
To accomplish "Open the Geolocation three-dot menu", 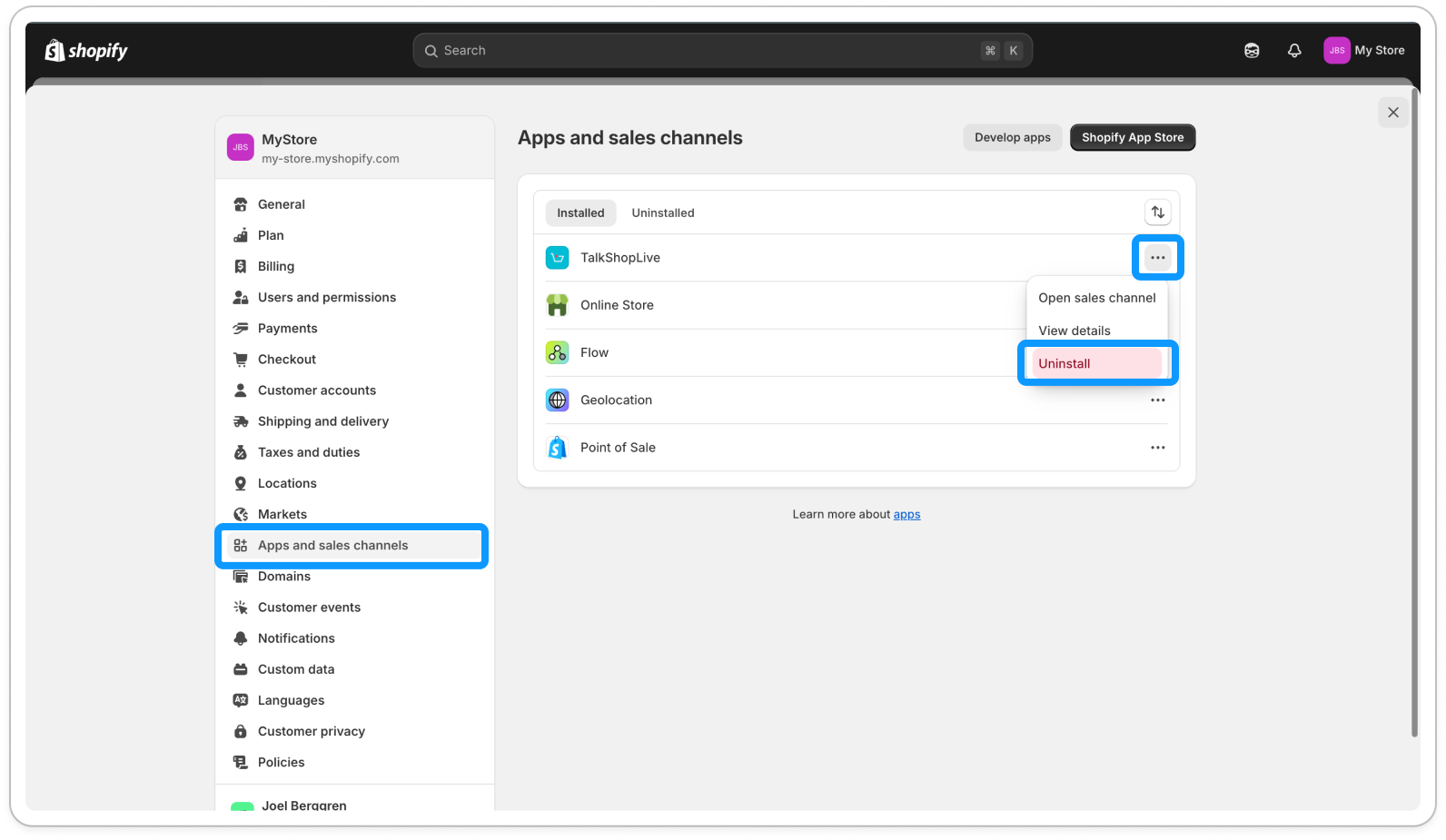I will (x=1158, y=400).
